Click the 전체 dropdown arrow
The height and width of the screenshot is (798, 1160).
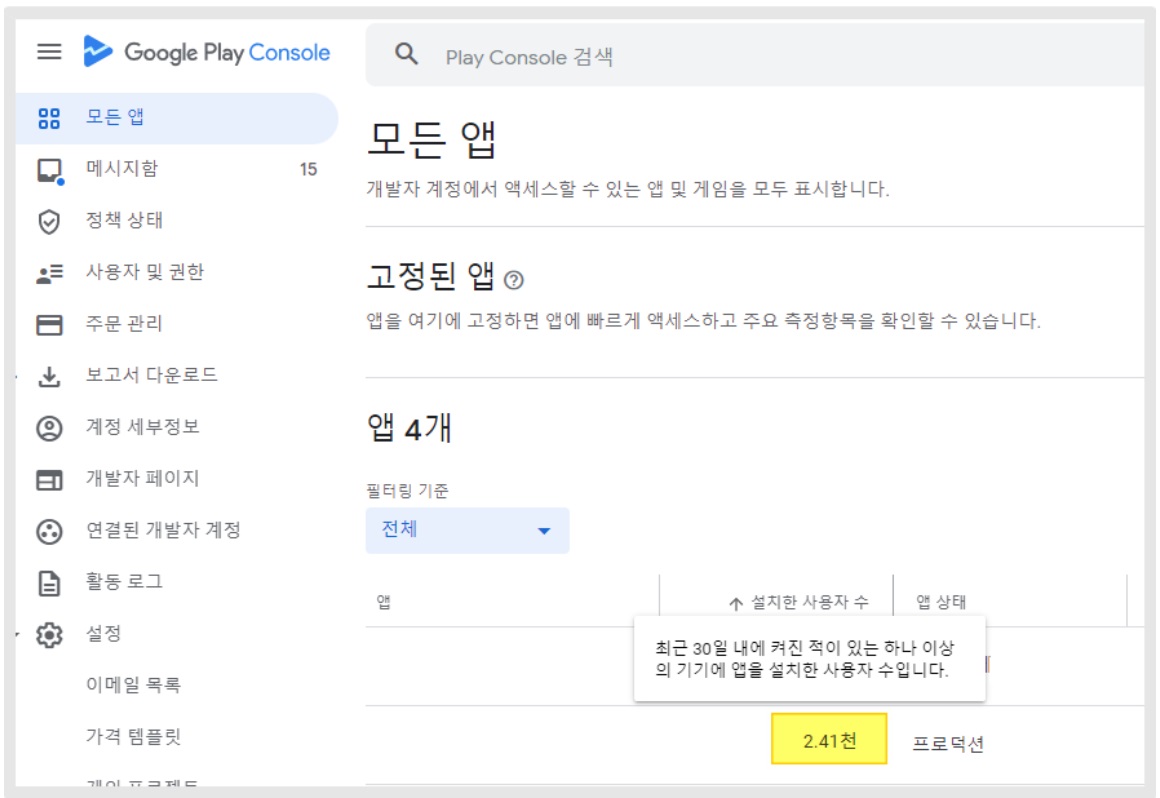click(544, 531)
